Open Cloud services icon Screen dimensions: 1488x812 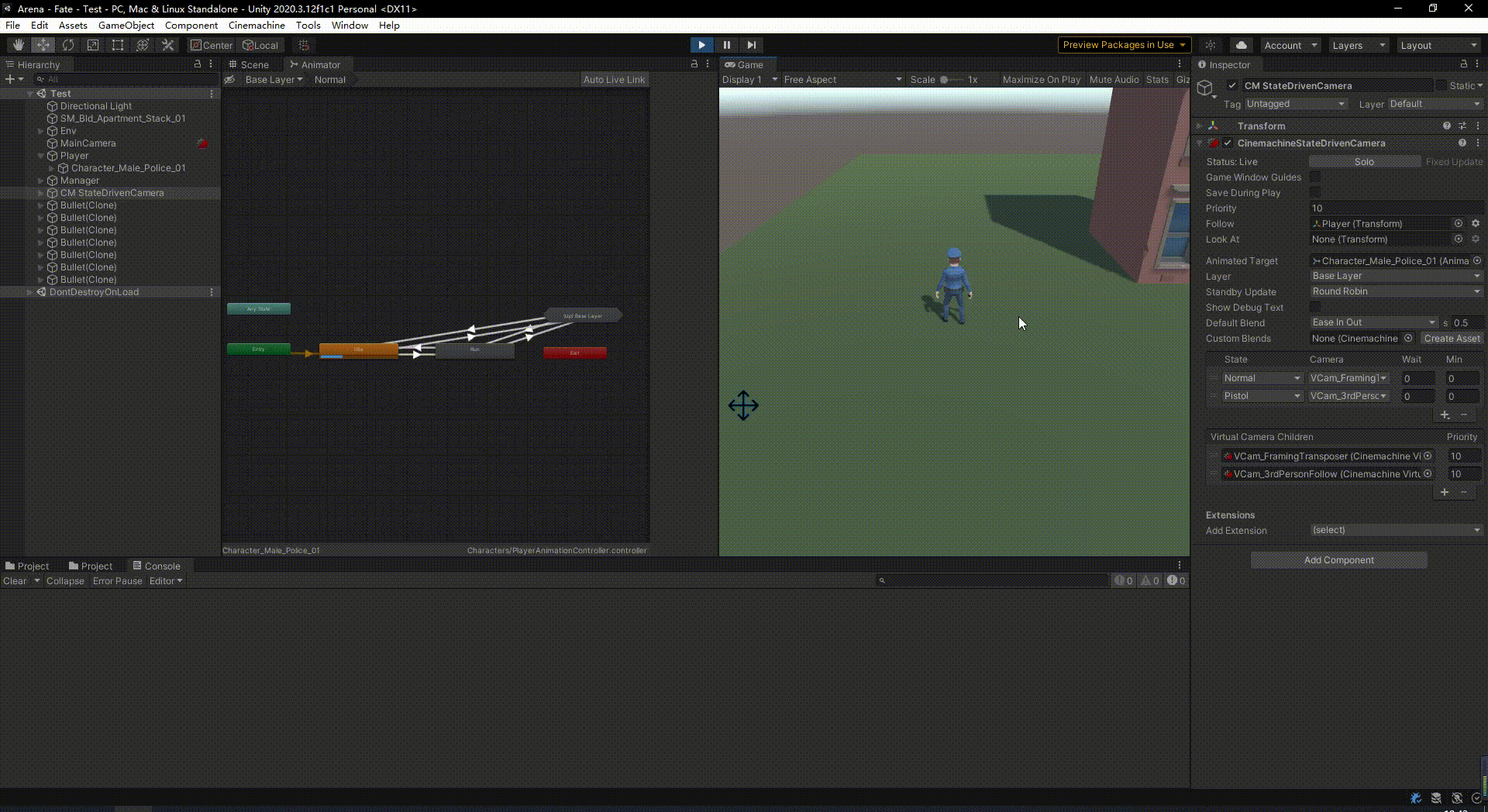coord(1241,45)
